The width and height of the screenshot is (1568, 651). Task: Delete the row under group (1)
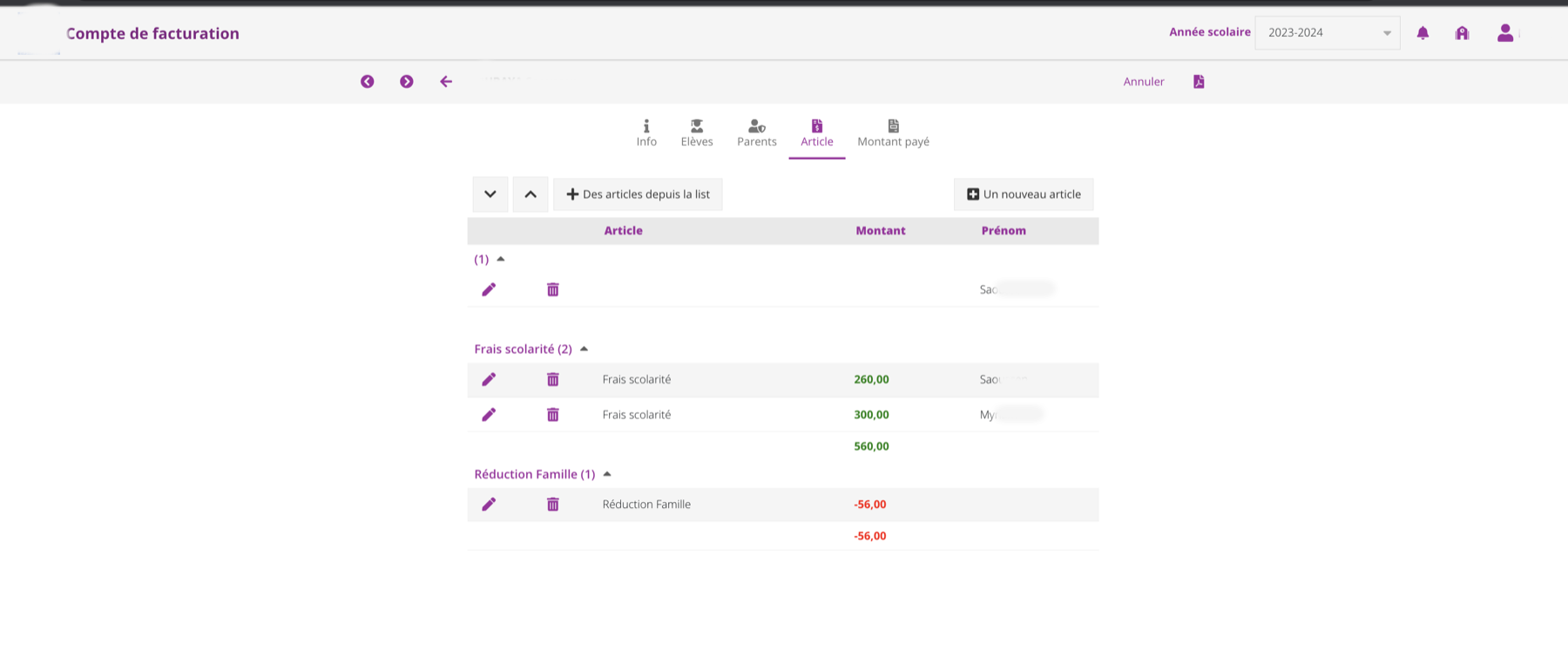pyautogui.click(x=552, y=289)
